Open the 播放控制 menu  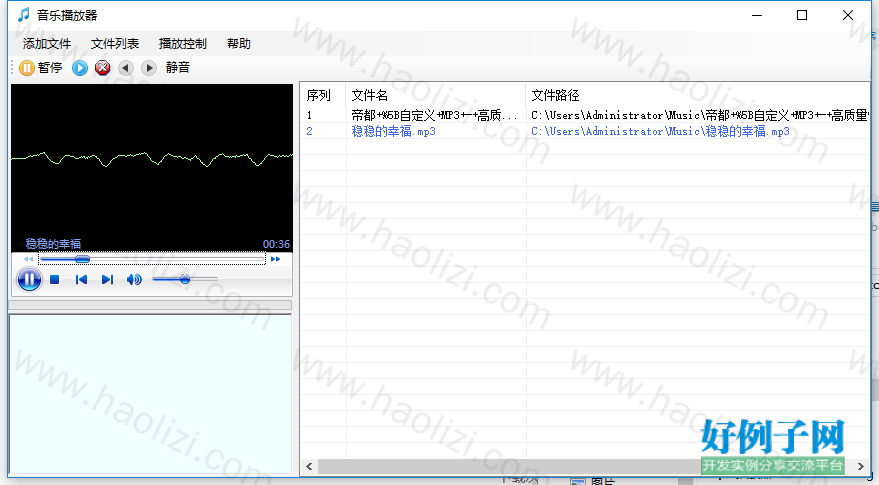coord(183,44)
